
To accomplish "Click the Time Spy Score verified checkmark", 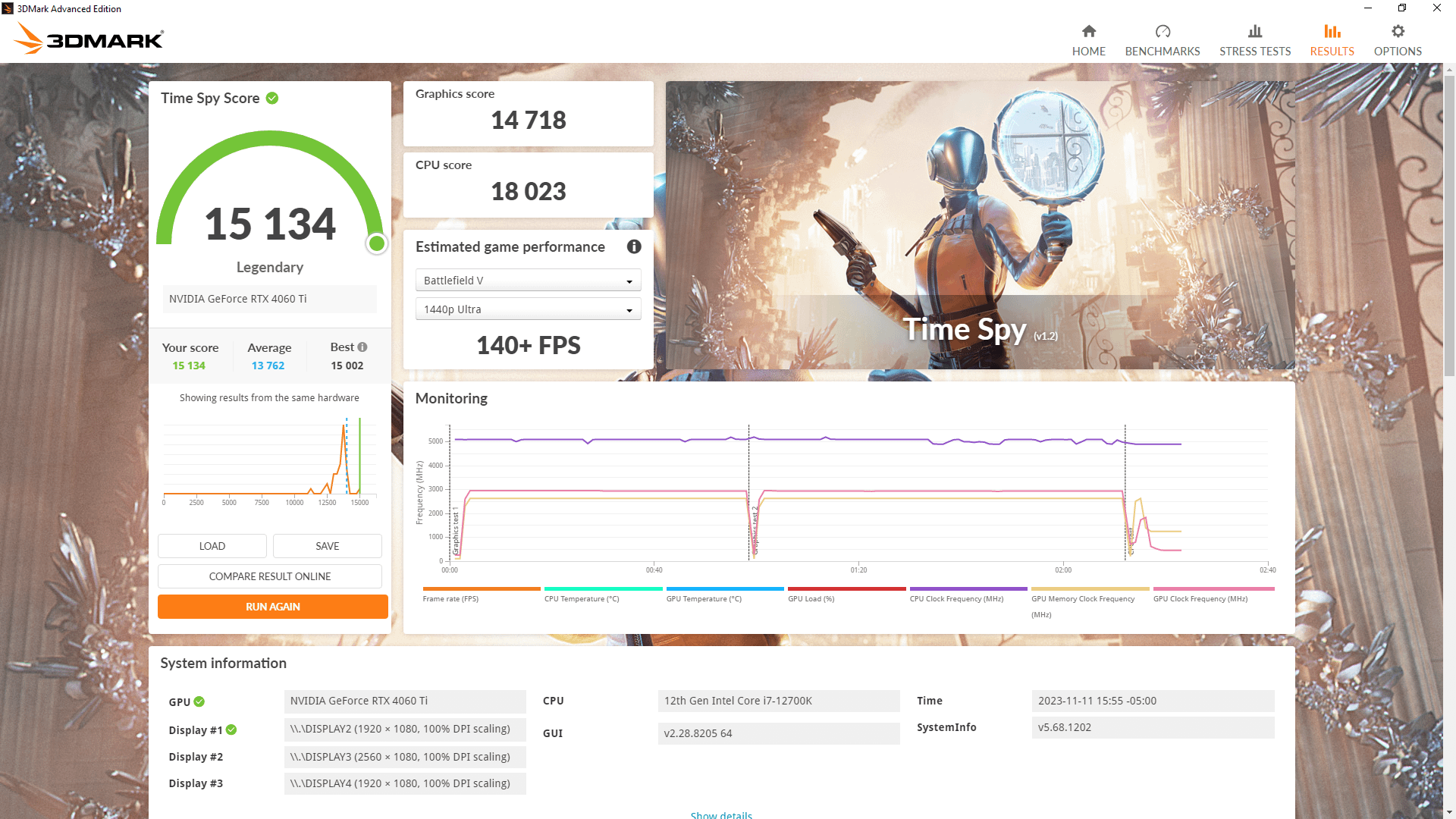I will [x=272, y=98].
